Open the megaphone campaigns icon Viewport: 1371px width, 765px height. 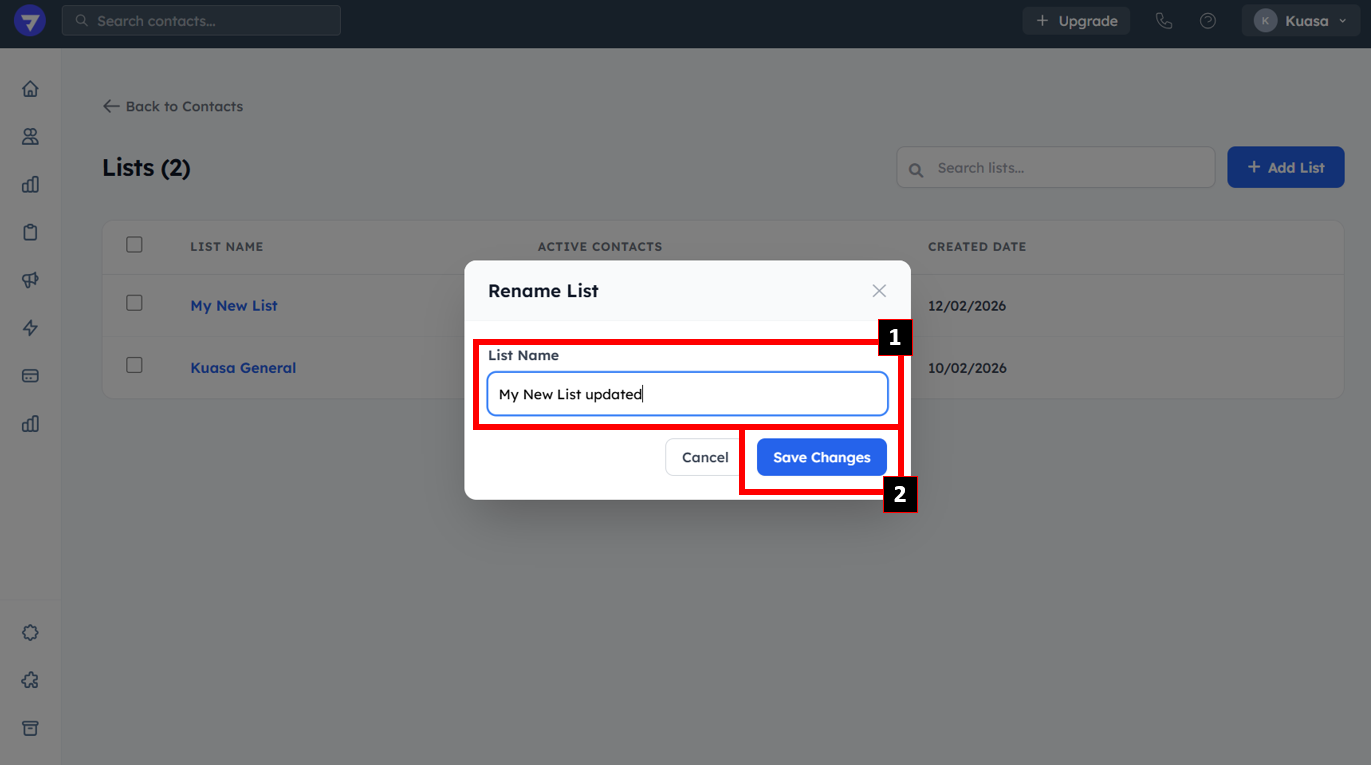(x=30, y=280)
